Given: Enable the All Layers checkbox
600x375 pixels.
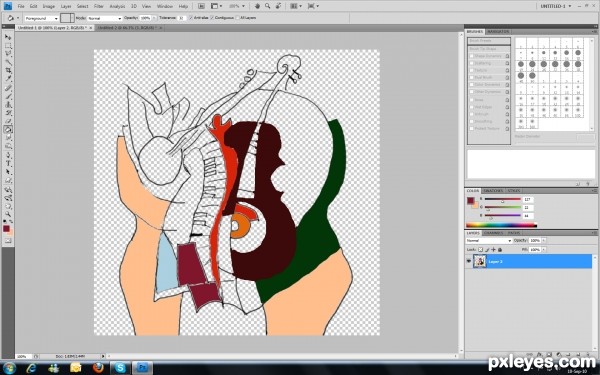Looking at the screenshot, I should tap(238, 18).
